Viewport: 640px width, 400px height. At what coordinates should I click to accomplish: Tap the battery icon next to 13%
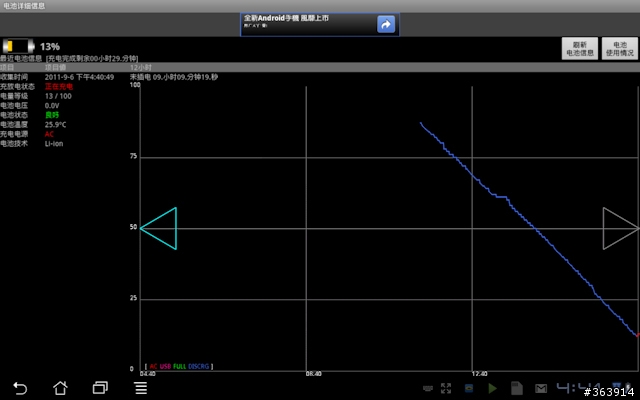pyautogui.click(x=18, y=46)
